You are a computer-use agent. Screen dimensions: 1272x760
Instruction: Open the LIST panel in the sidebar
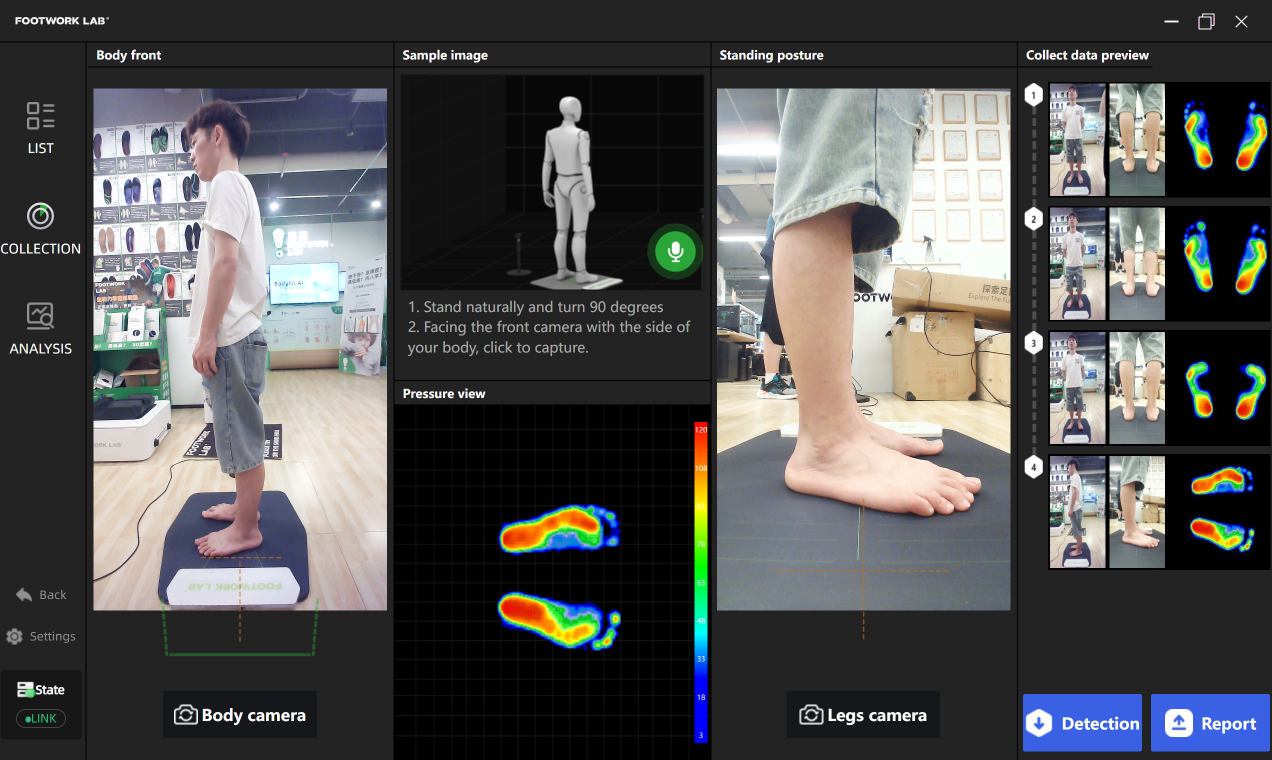(40, 125)
